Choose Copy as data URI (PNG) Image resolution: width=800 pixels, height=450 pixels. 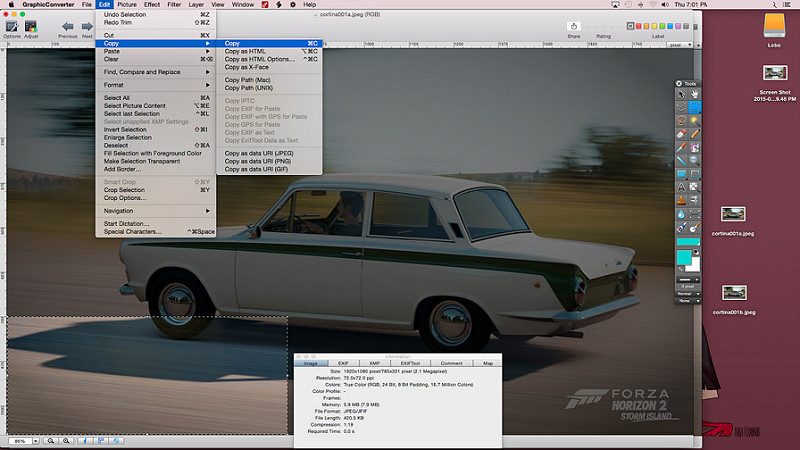(269, 161)
